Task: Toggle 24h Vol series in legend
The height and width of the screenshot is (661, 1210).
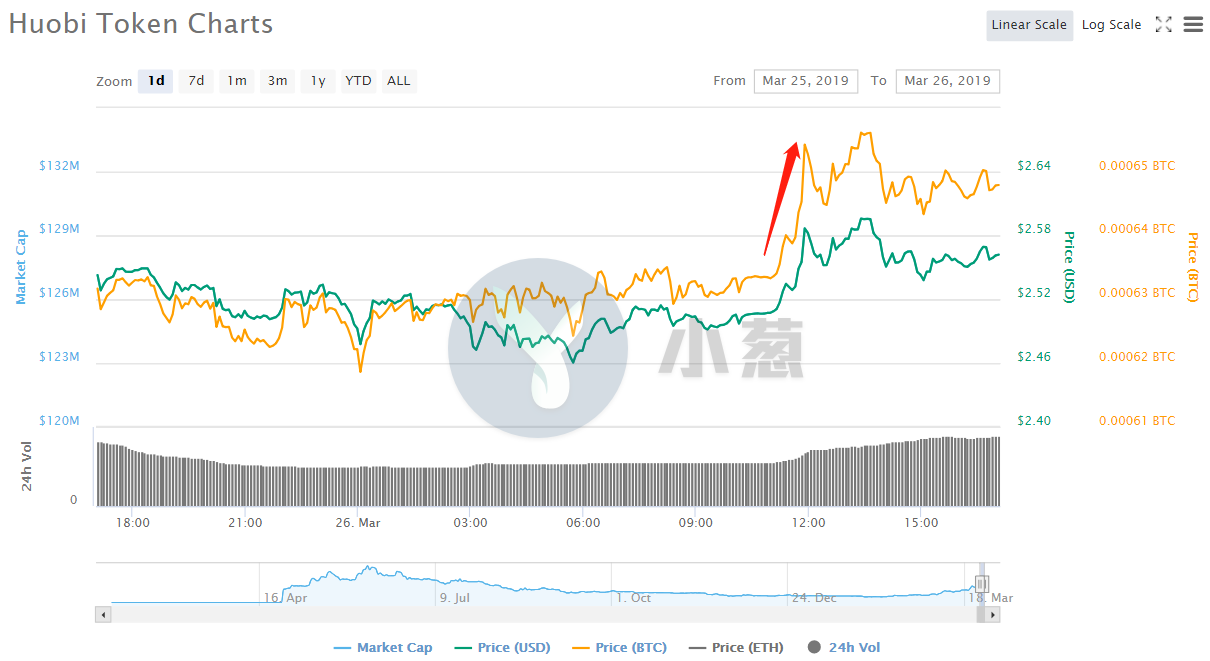Action: point(843,647)
